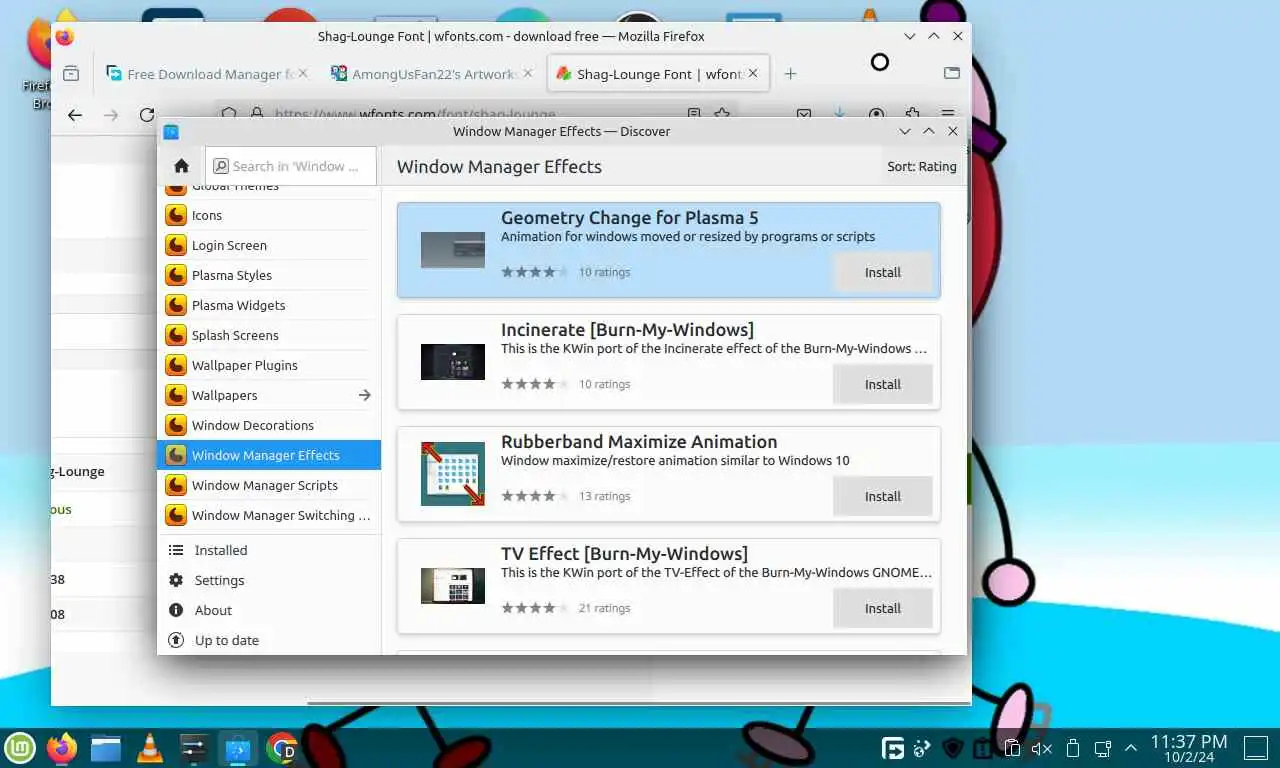Screen dimensions: 1280x768
Task: Switch to Discover in the taskbar
Action: point(238,747)
